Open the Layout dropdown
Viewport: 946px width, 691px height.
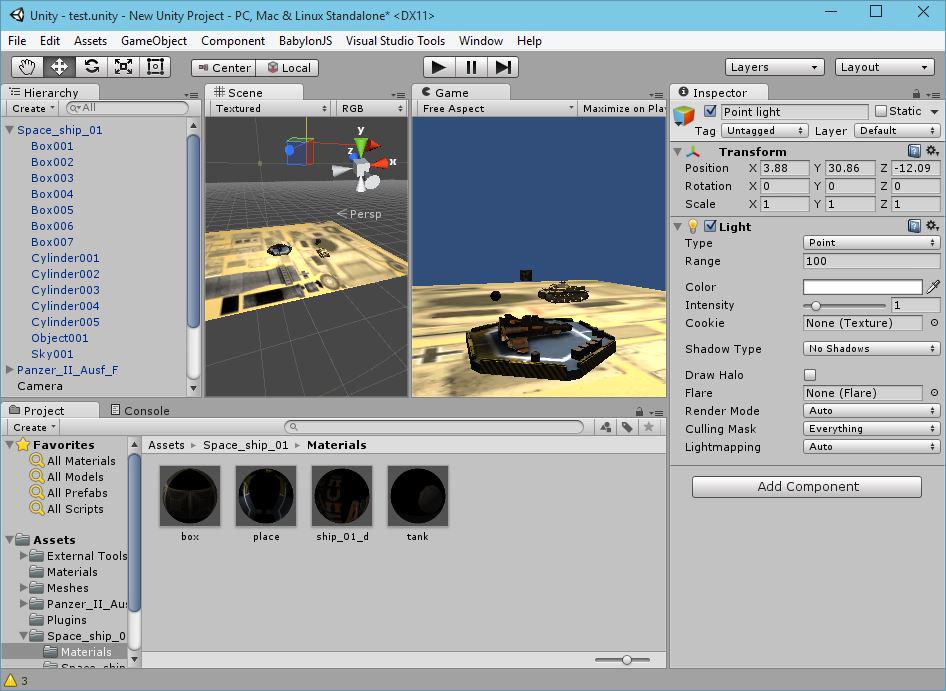pyautogui.click(x=884, y=67)
